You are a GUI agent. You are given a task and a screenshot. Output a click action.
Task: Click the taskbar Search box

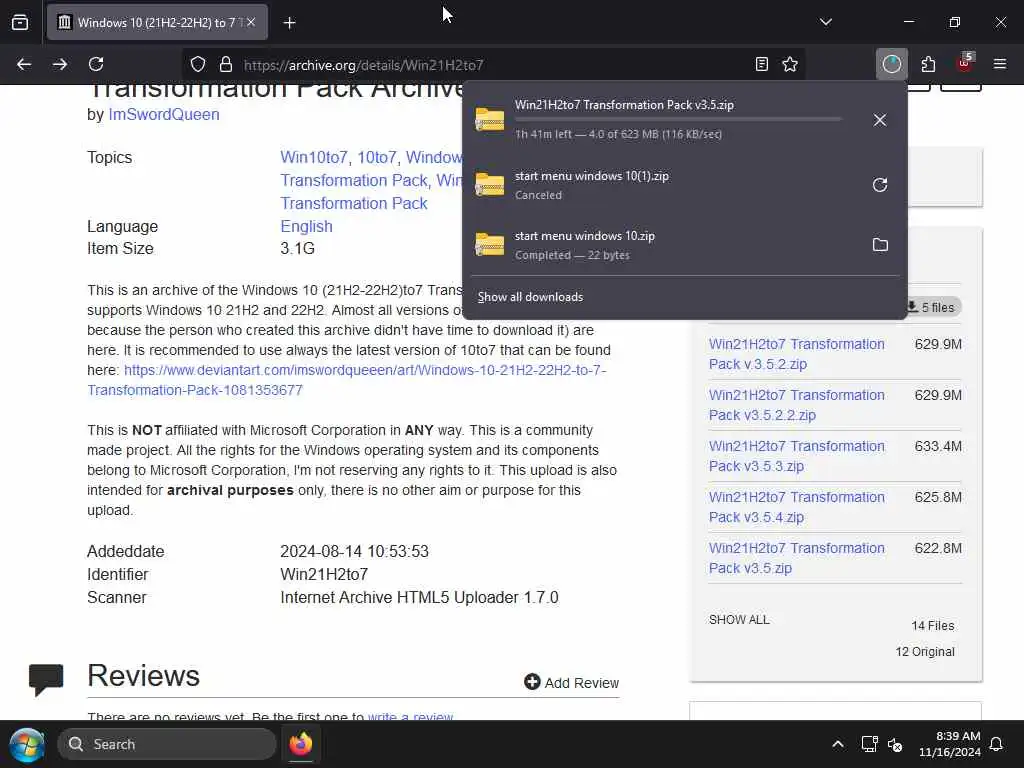click(167, 744)
